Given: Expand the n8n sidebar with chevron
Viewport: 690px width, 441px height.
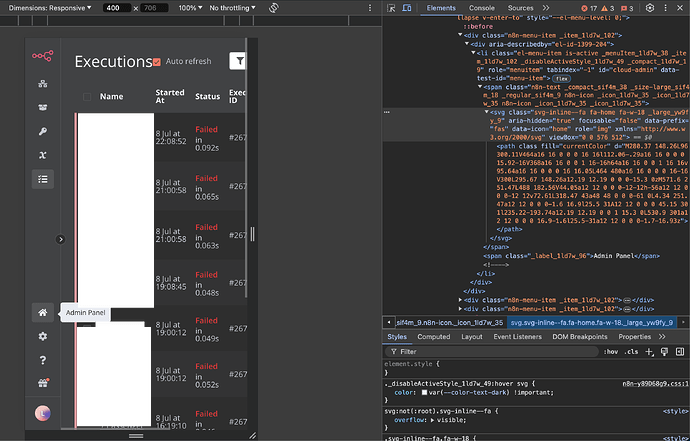Looking at the screenshot, I should pos(60,239).
